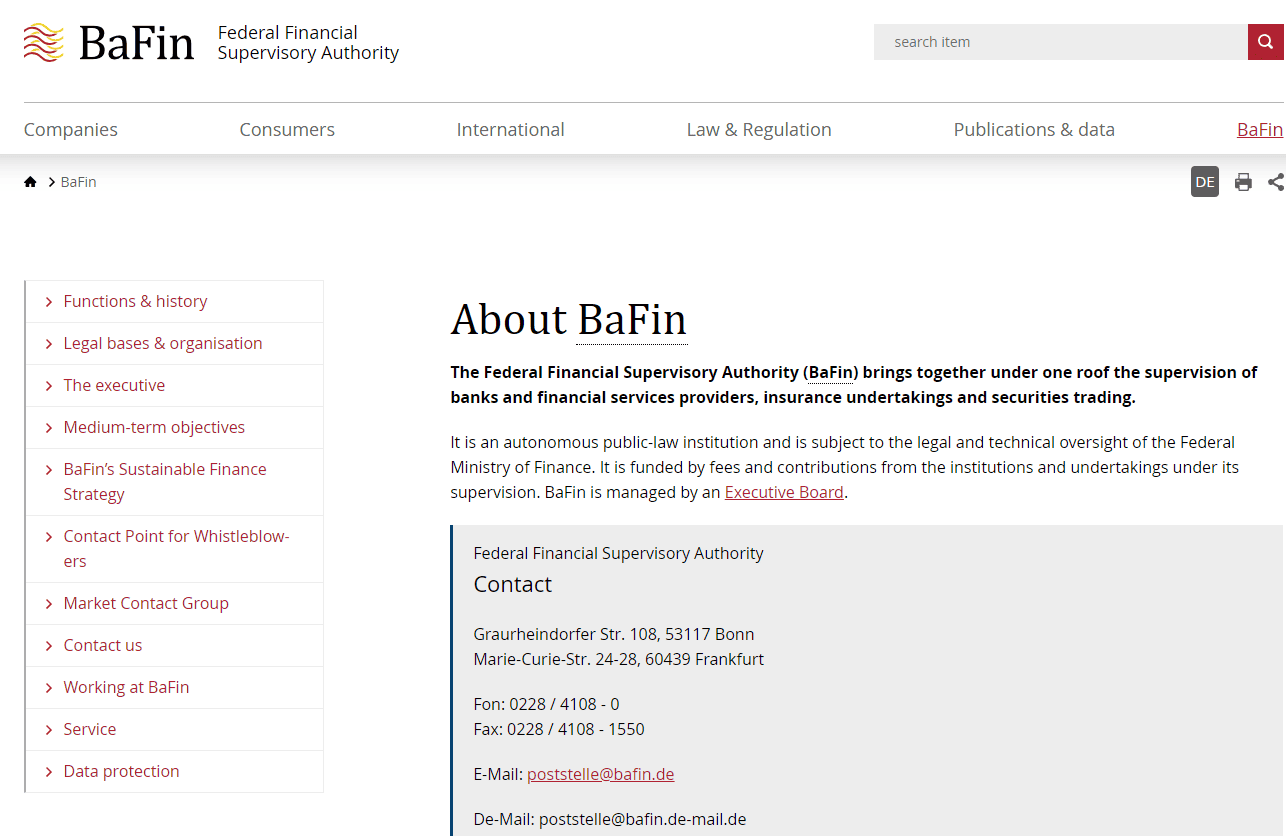The height and width of the screenshot is (836, 1286).
Task: Click the poststelle@bafin.de email link
Action: pos(600,774)
